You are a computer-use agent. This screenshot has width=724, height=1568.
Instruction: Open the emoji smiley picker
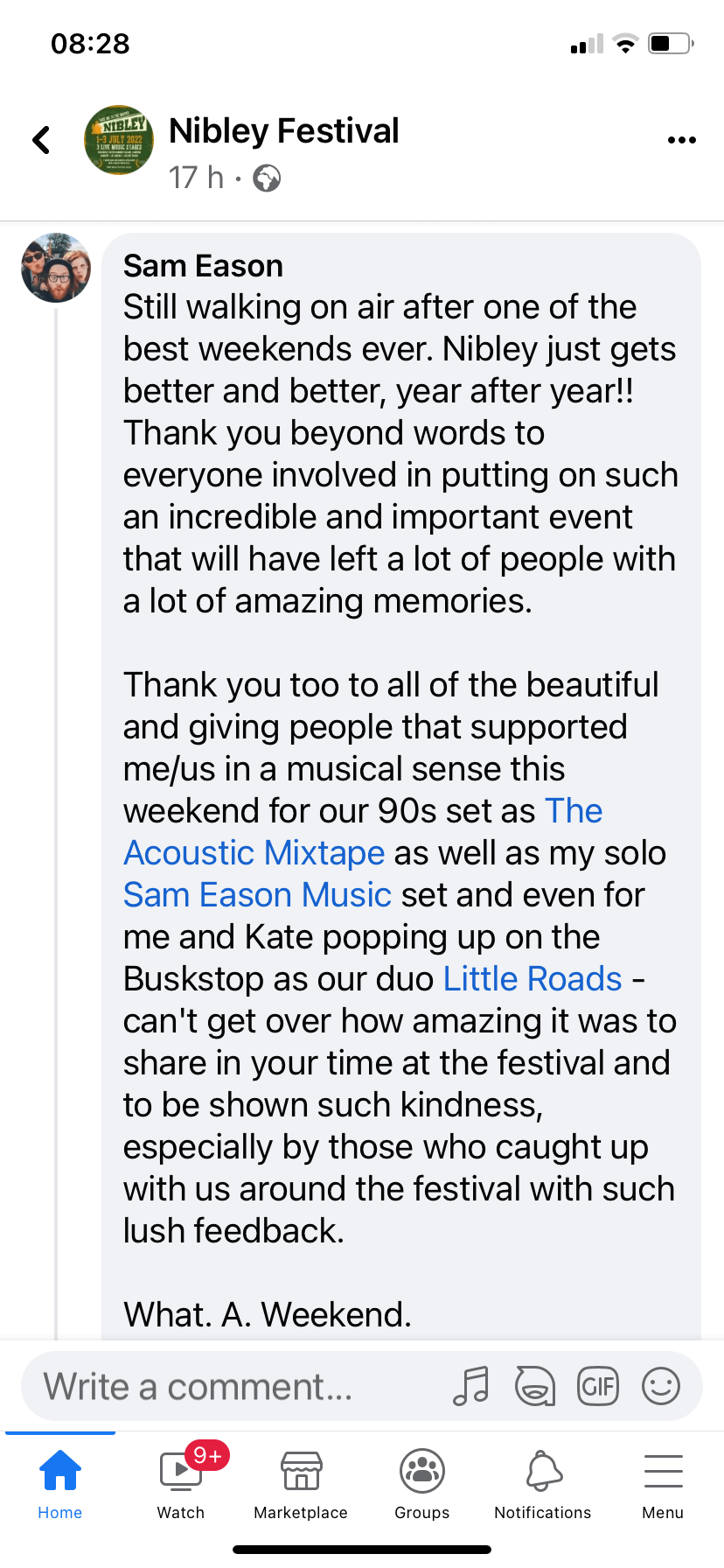pos(661,1386)
